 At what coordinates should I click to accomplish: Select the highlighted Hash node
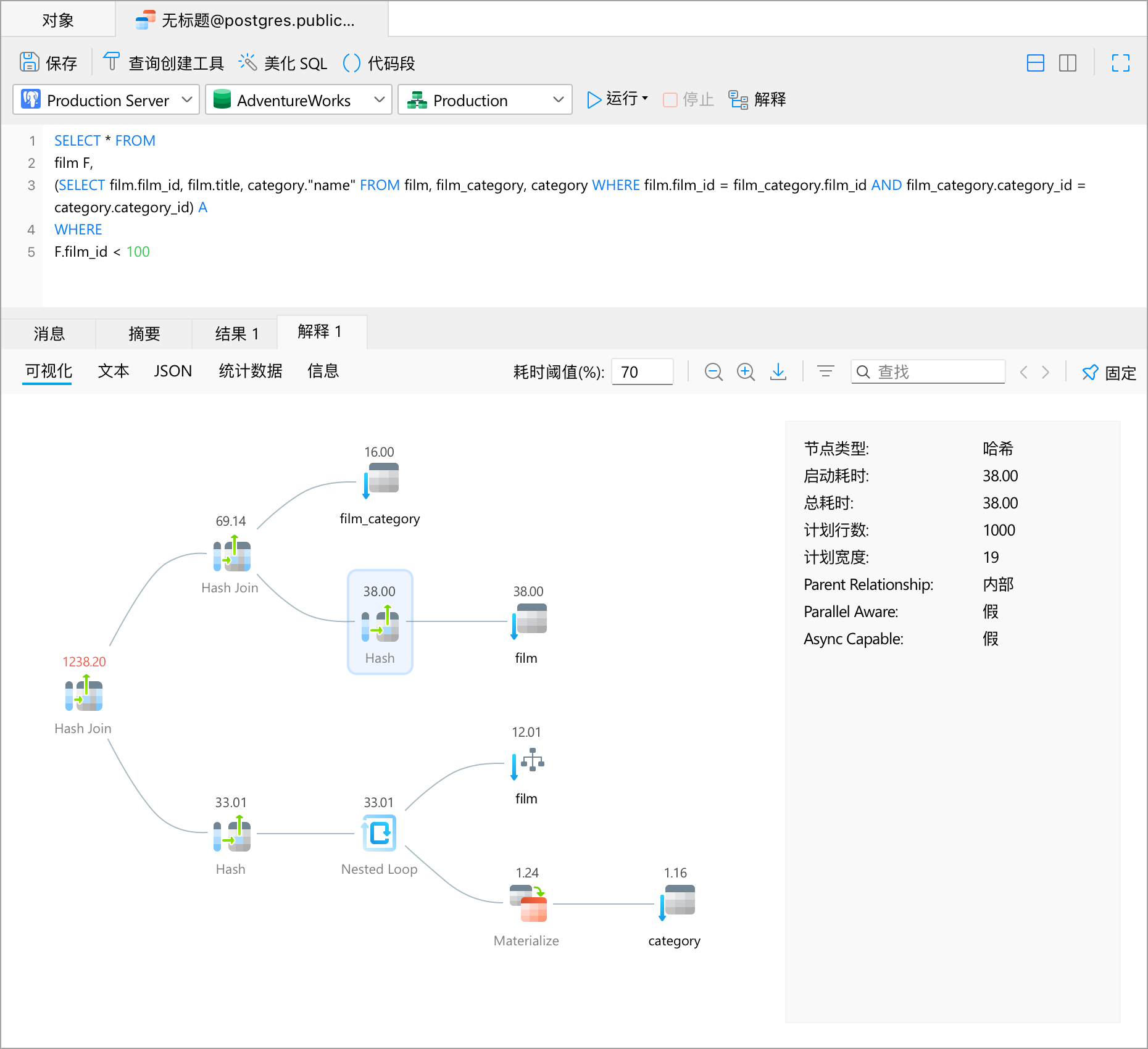[x=380, y=622]
